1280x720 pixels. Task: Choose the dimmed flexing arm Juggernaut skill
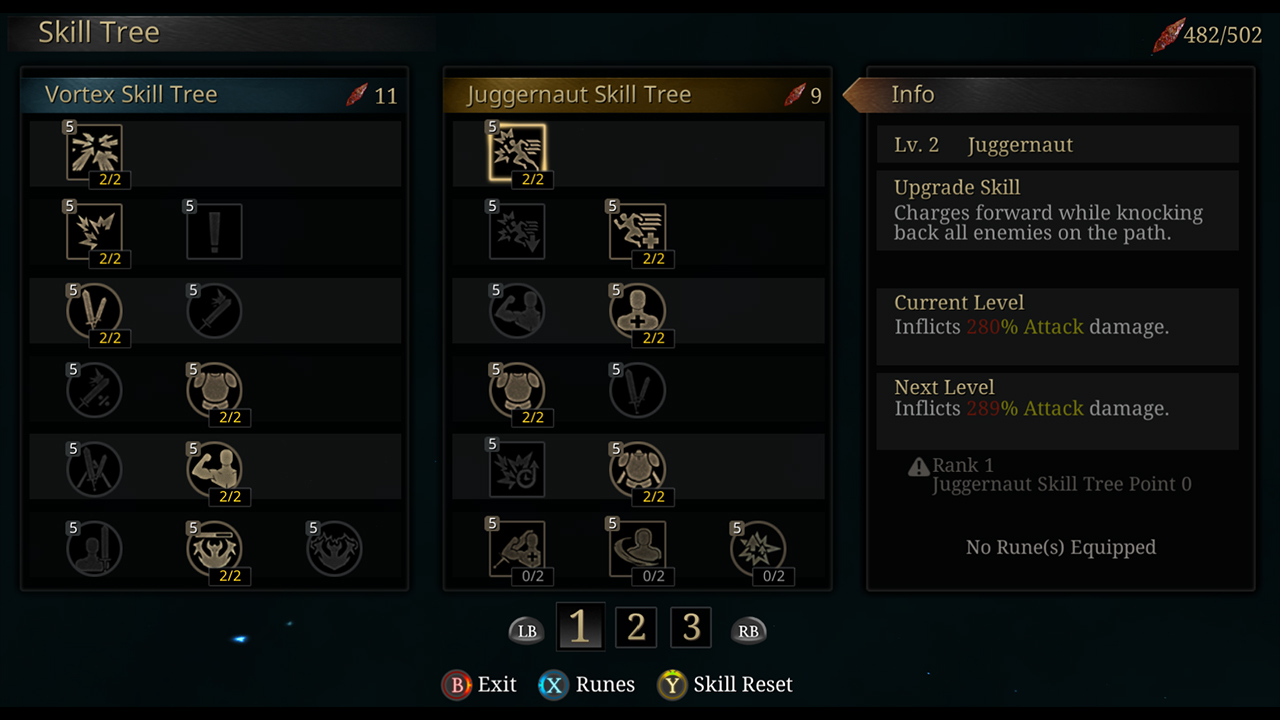(x=517, y=312)
